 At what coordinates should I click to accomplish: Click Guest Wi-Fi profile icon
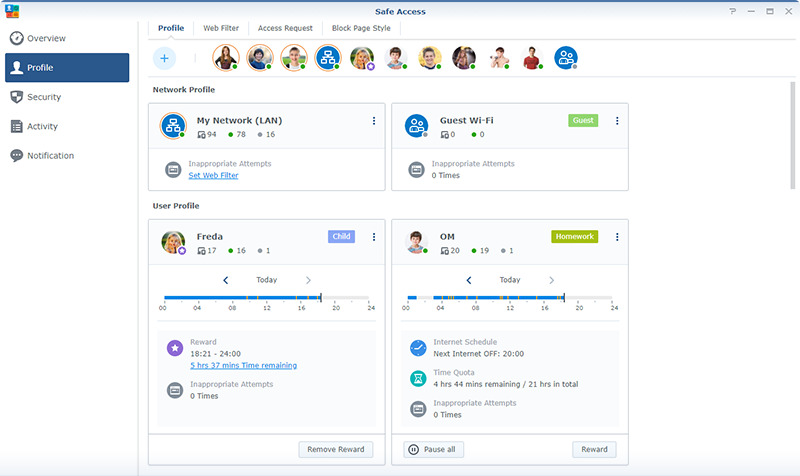click(x=417, y=126)
